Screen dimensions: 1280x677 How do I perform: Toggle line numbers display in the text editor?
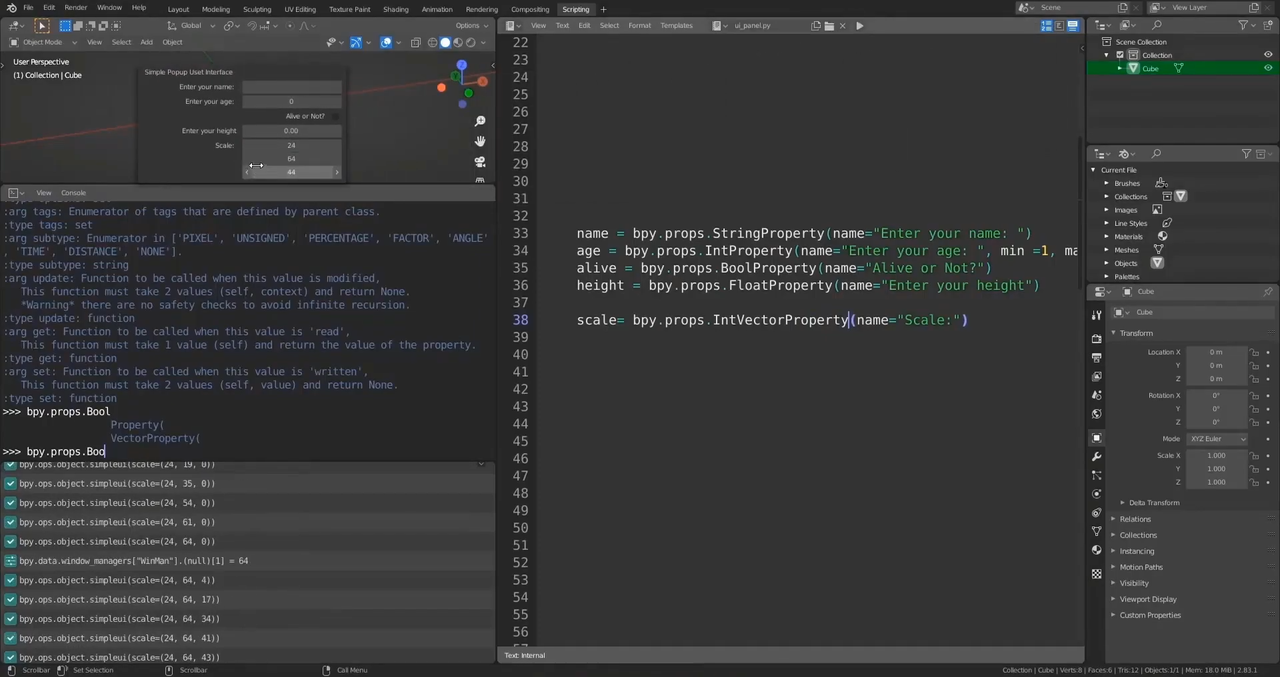pos(1047,26)
